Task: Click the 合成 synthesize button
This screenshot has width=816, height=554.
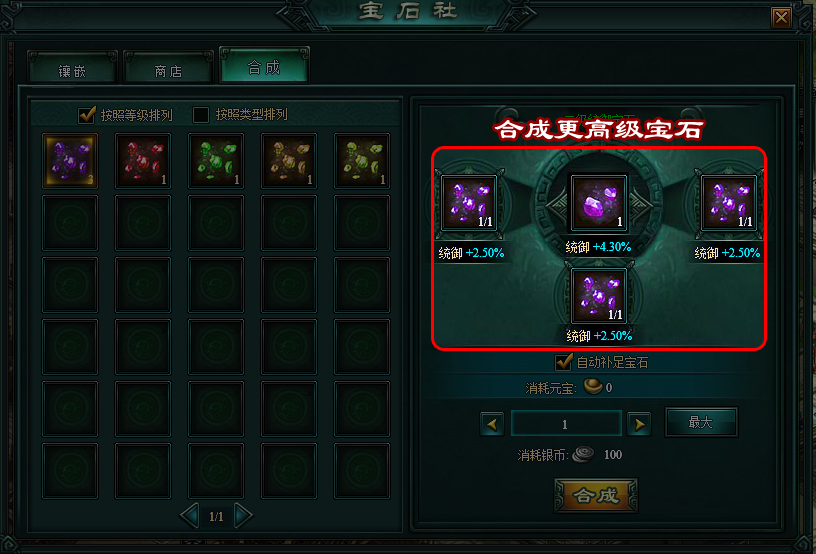Action: [596, 495]
